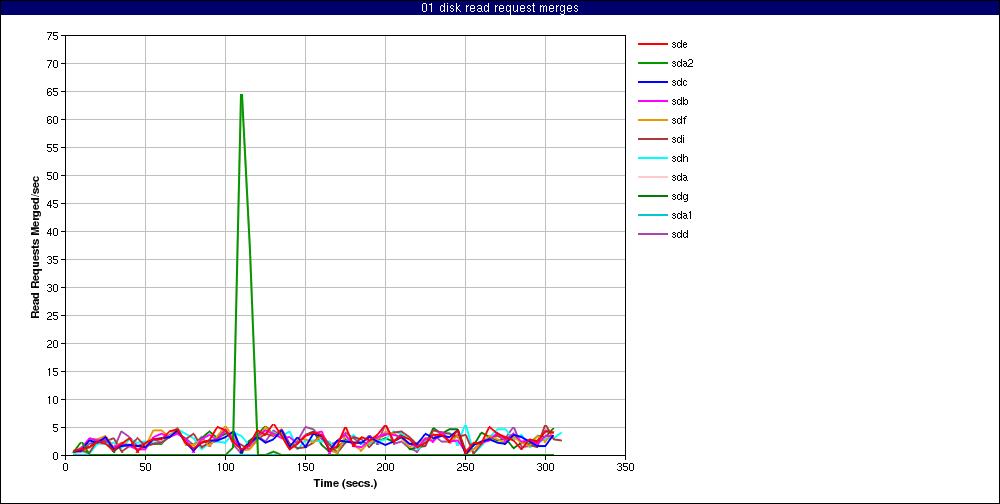Select the sdg legend label
Viewport: 1000px width, 504px height.
680,196
